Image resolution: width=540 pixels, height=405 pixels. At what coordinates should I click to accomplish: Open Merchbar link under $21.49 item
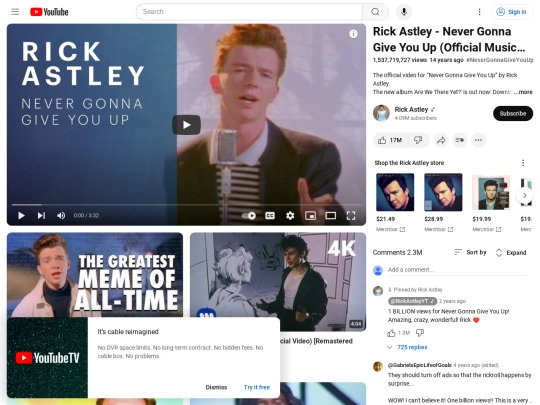(x=391, y=229)
